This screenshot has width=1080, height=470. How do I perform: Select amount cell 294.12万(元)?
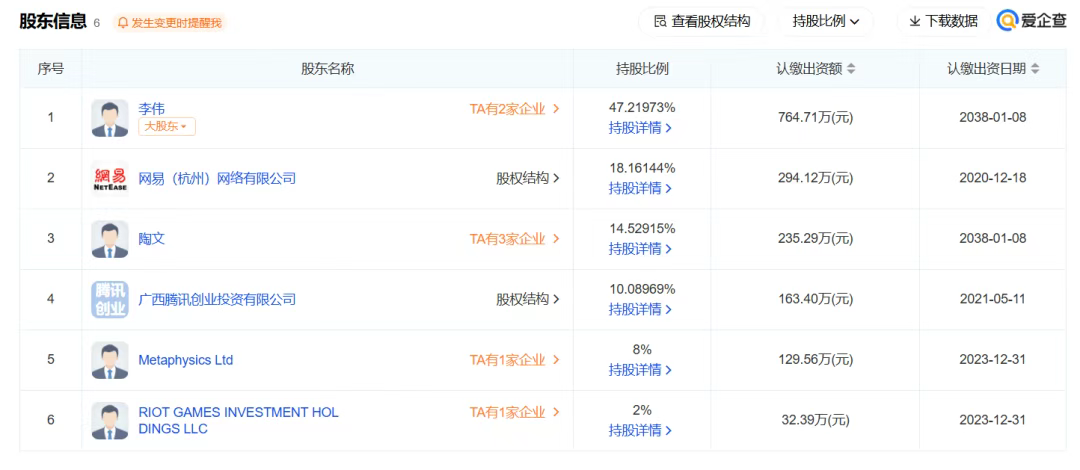816,178
